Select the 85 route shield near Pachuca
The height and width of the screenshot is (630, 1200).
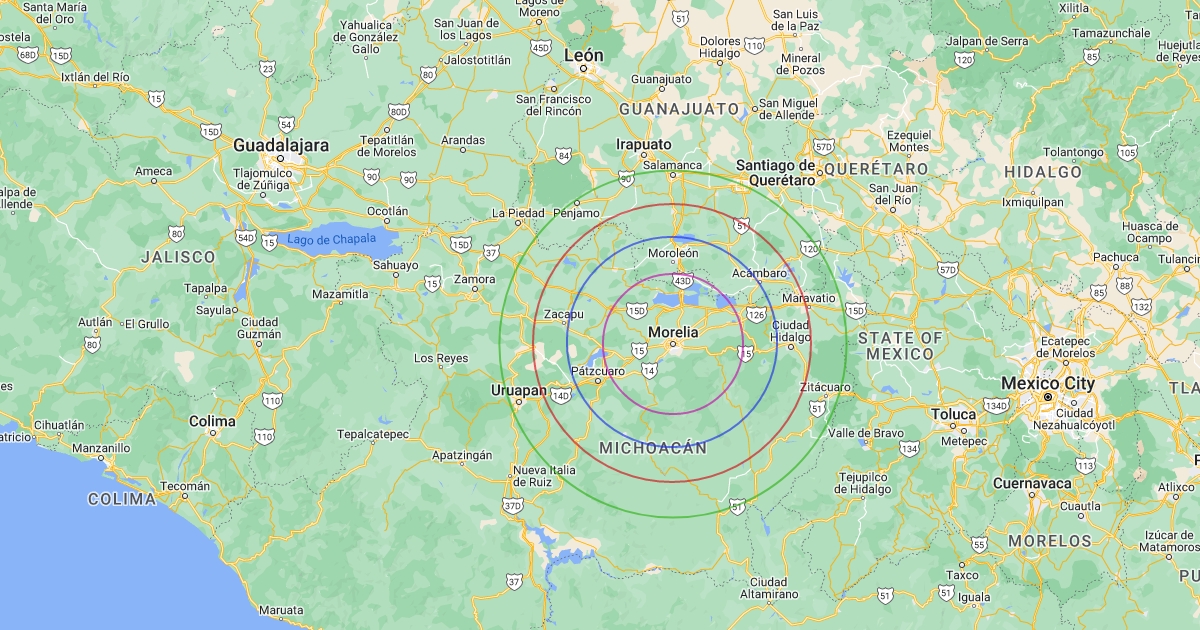1098,292
